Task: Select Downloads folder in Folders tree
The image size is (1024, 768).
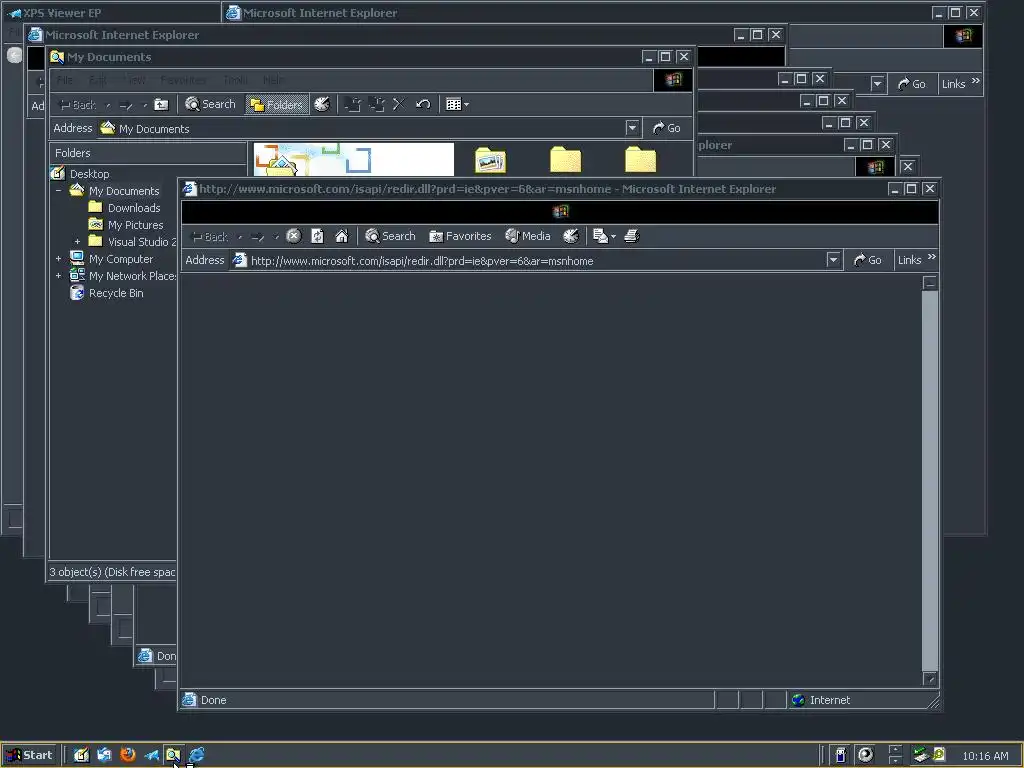Action: 134,208
